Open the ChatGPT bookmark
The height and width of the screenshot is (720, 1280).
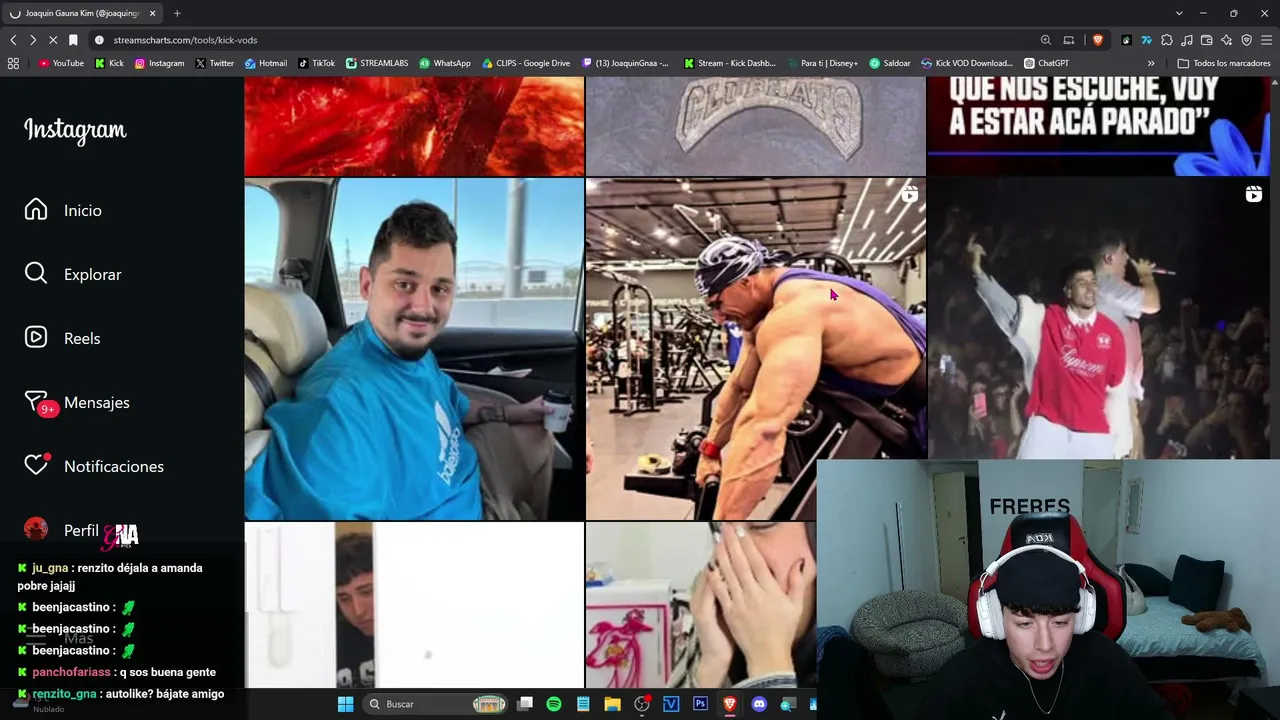pos(1046,63)
